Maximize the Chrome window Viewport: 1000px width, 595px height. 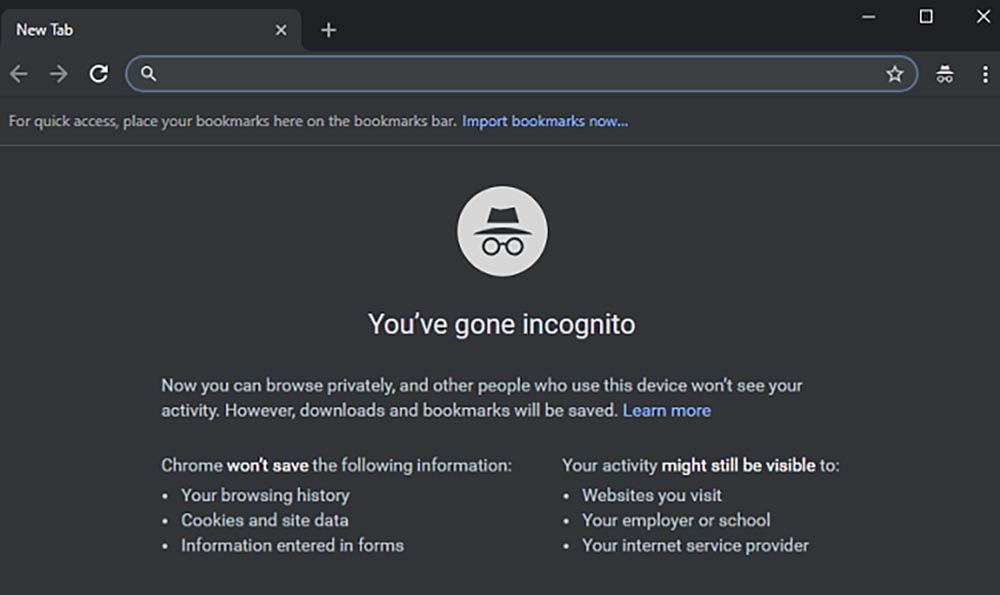point(926,17)
